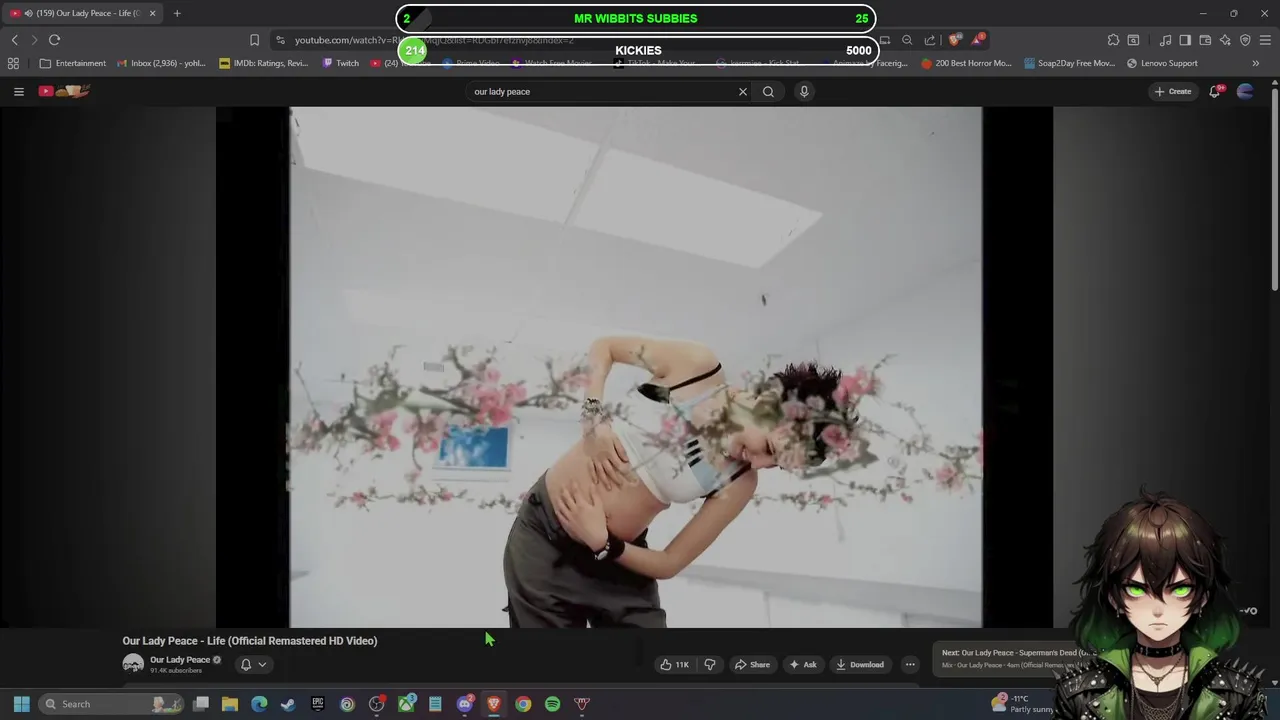Open the Lenovo Support bookmark
The image size is (1280, 720).
[1162, 63]
